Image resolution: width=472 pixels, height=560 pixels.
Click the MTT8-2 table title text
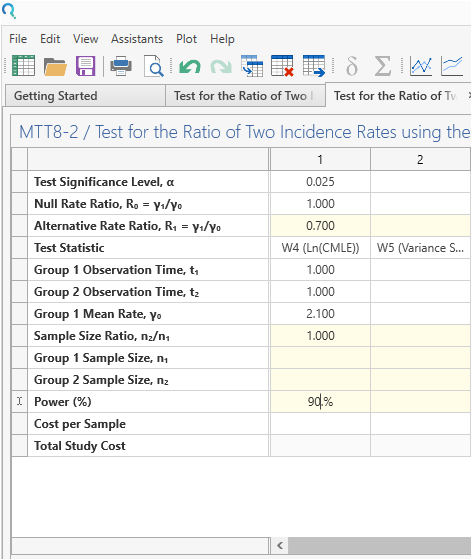click(245, 132)
